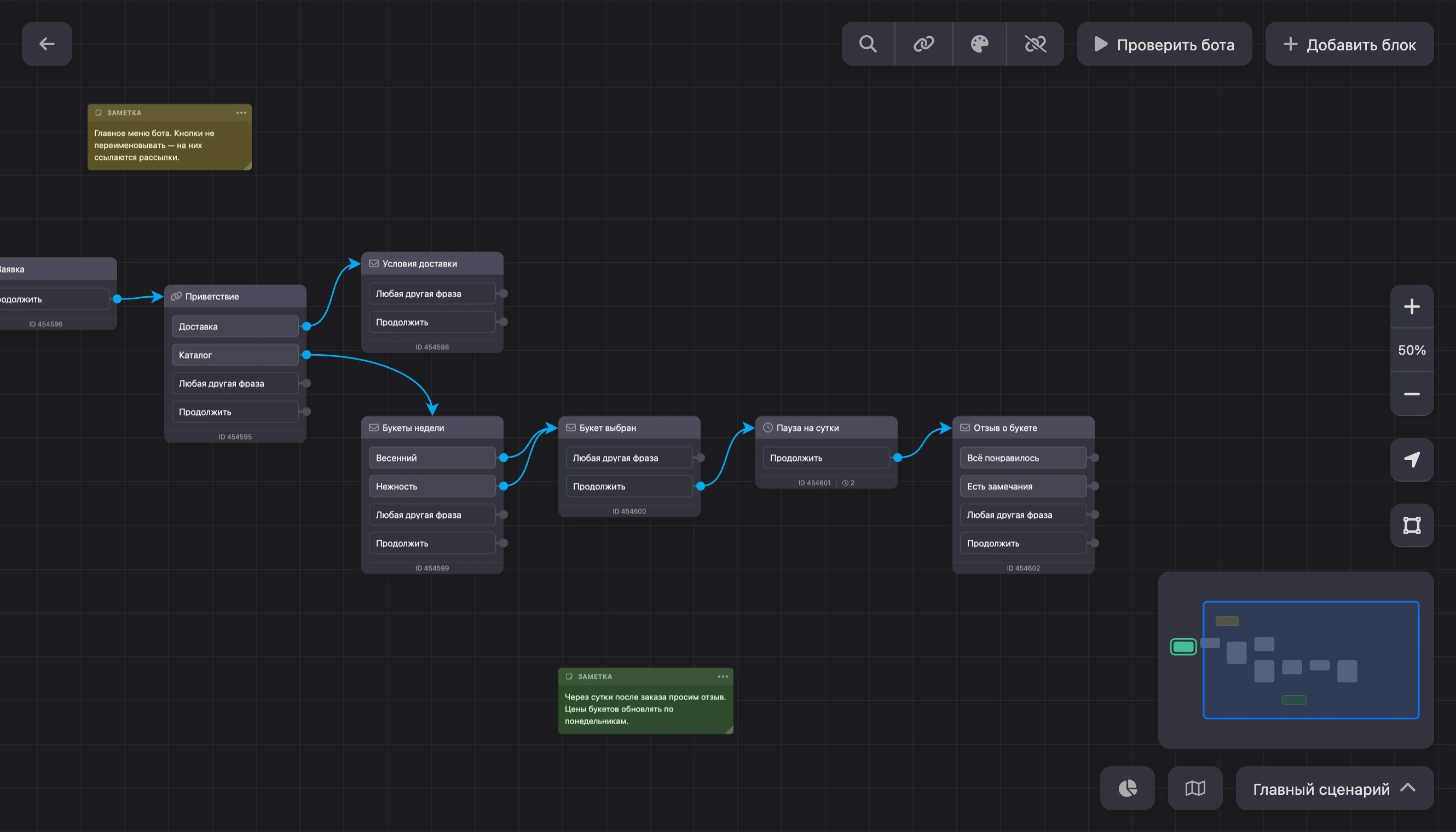Open the color palette icon
The width and height of the screenshot is (1456, 832).
[x=979, y=44]
